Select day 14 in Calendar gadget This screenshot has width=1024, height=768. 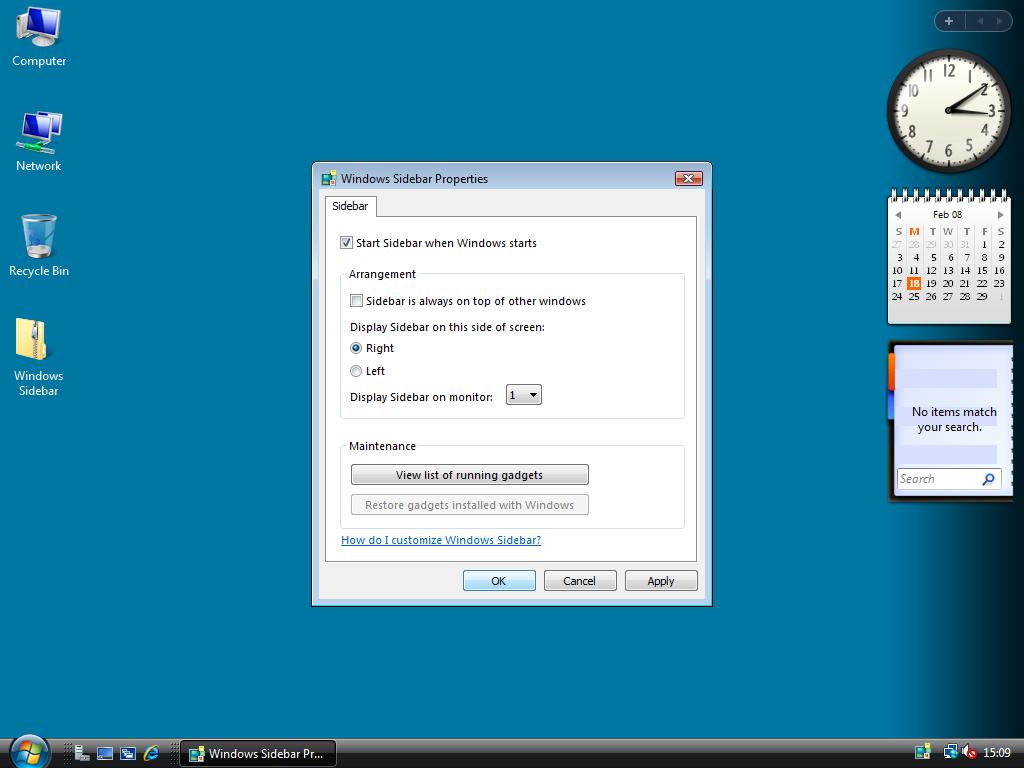point(965,270)
